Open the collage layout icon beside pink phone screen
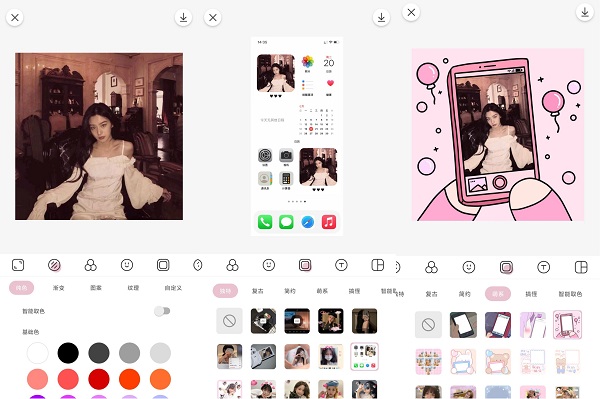Image resolution: width=600 pixels, height=399 pixels. pyautogui.click(x=581, y=267)
